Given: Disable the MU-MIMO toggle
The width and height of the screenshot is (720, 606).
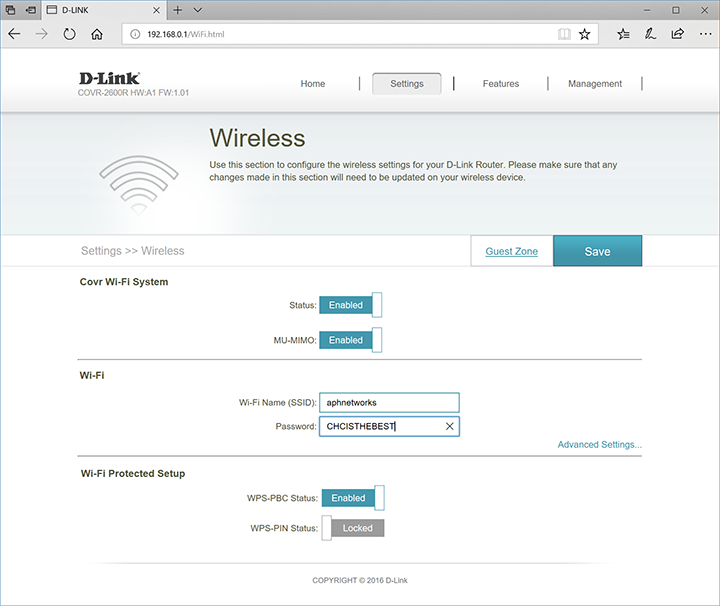Looking at the screenshot, I should pos(351,340).
